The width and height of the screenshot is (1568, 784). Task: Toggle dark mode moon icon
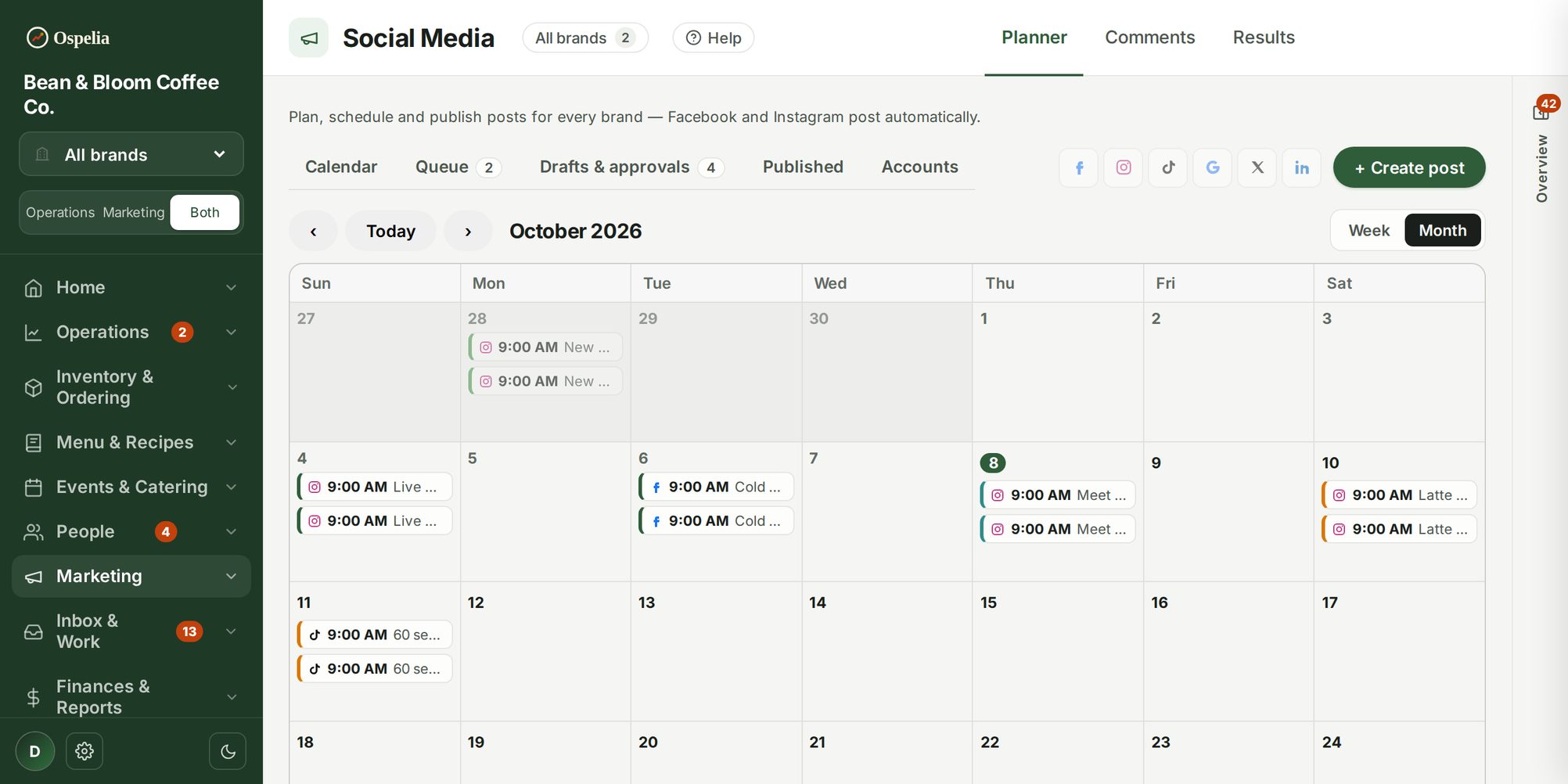228,751
